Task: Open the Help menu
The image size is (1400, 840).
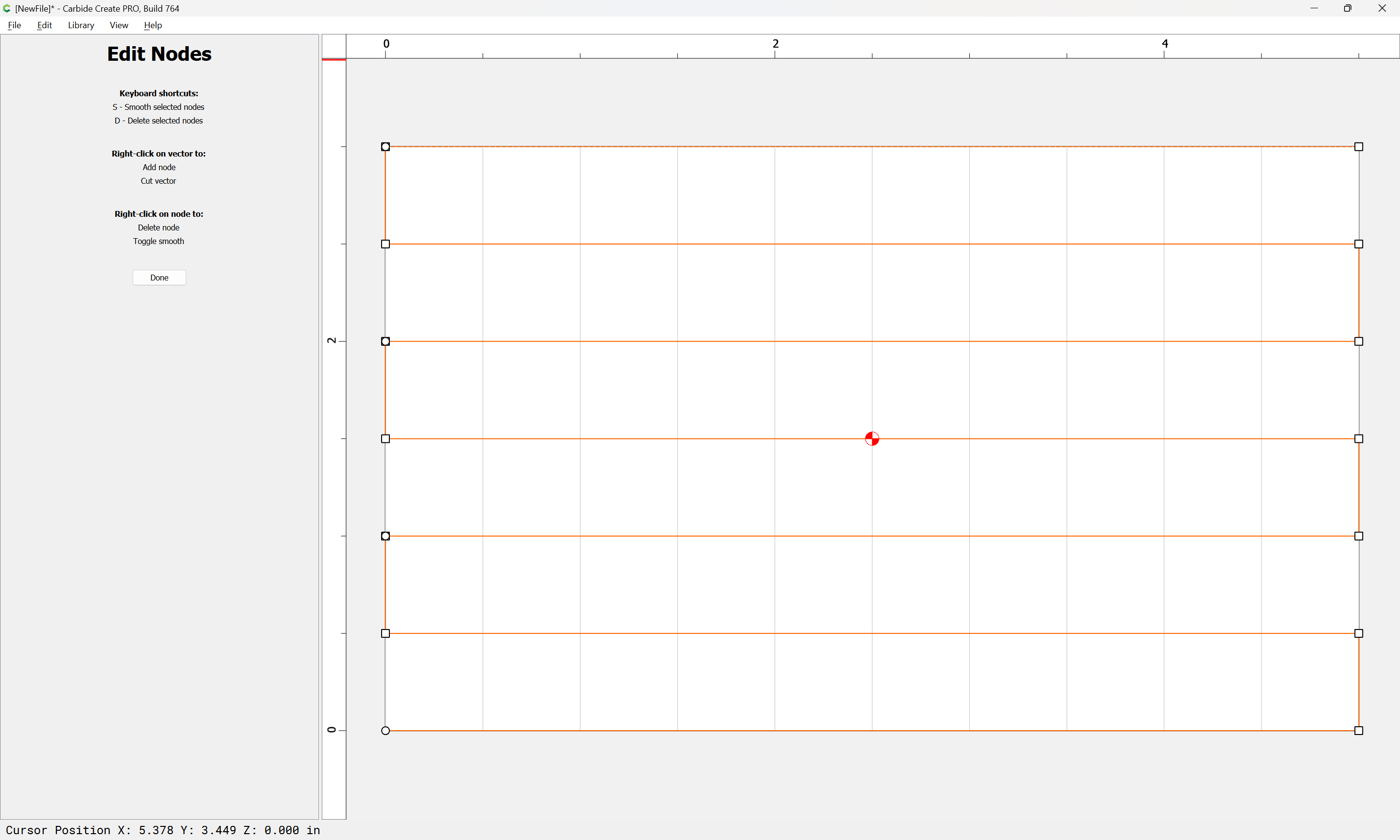Action: [x=153, y=25]
